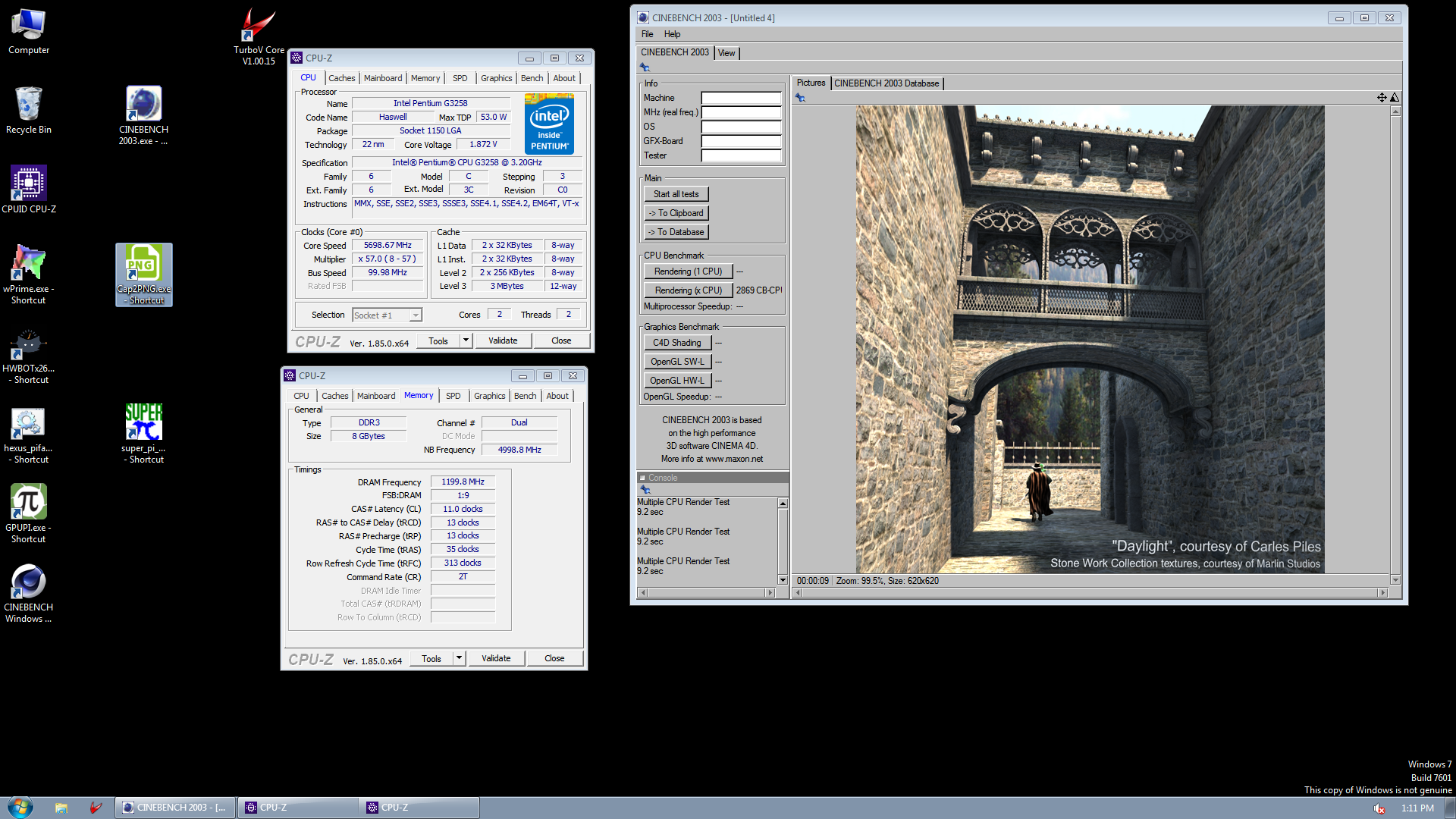Open Mainboard tab in top CPU-Z
Viewport: 1456px width, 819px height.
pyautogui.click(x=383, y=78)
